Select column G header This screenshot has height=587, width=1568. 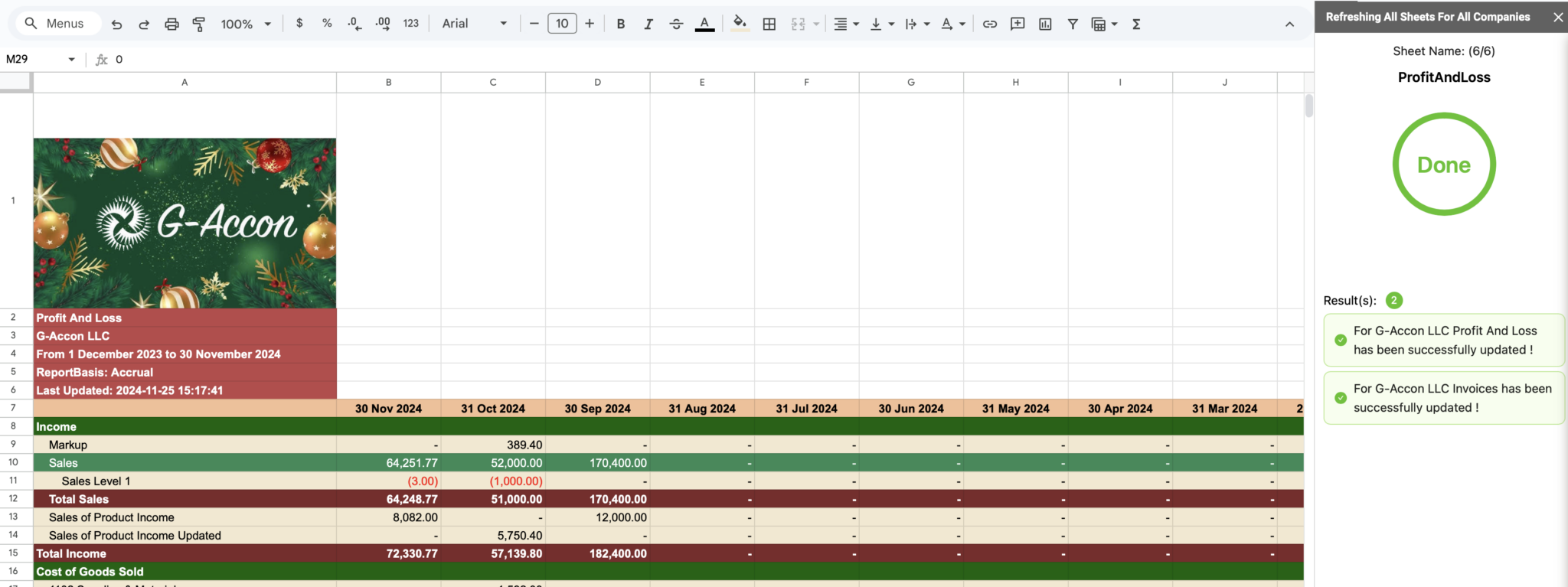[x=911, y=82]
